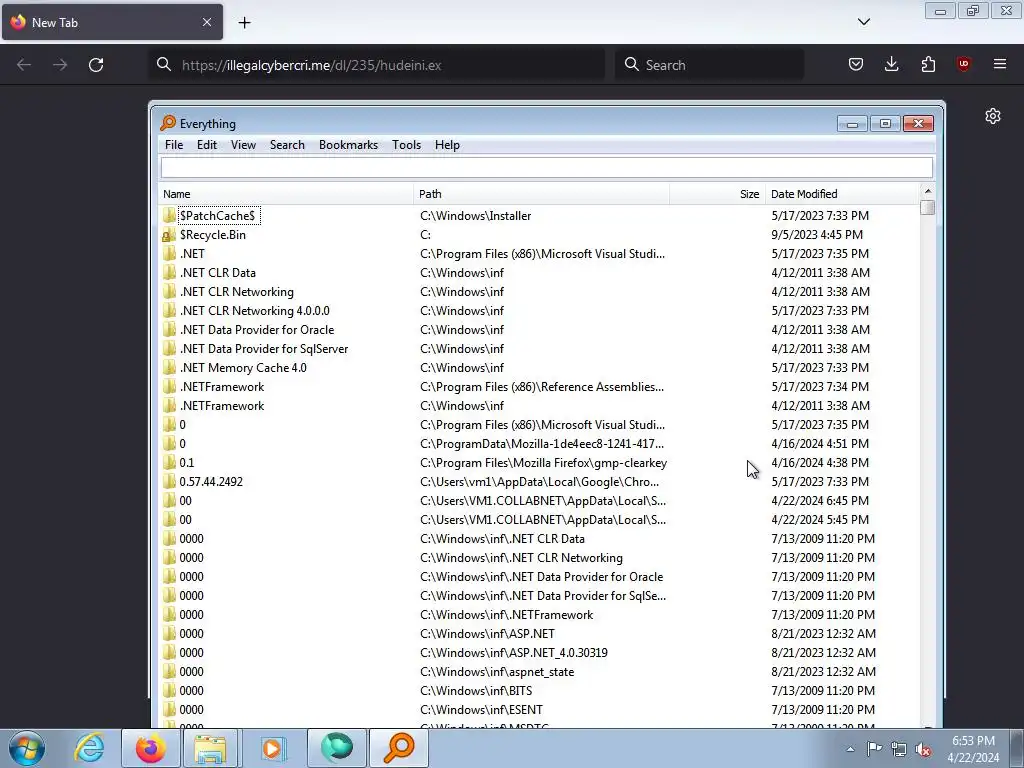
Task: Click path C:\Windows\inf\ASP.NET_4.0.30319
Action: coord(513,652)
